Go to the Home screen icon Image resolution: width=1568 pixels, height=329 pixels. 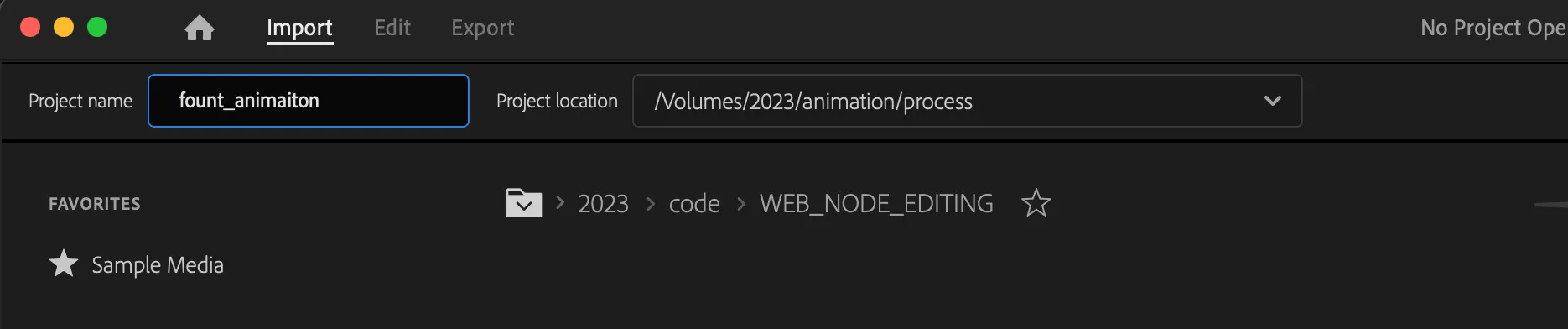(200, 28)
